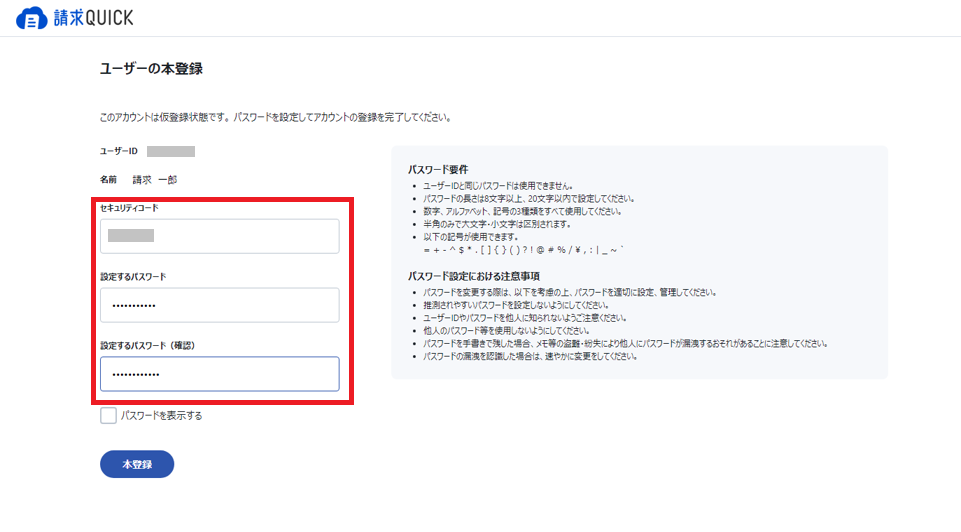
Task: Focus the 設定するパスワード input field
Action: click(x=219, y=305)
